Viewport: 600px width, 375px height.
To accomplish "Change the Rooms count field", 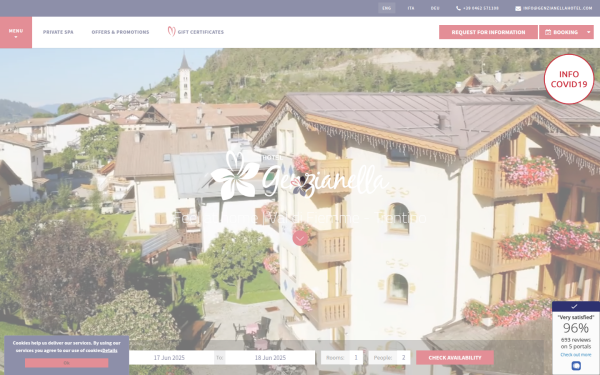I will (355, 358).
